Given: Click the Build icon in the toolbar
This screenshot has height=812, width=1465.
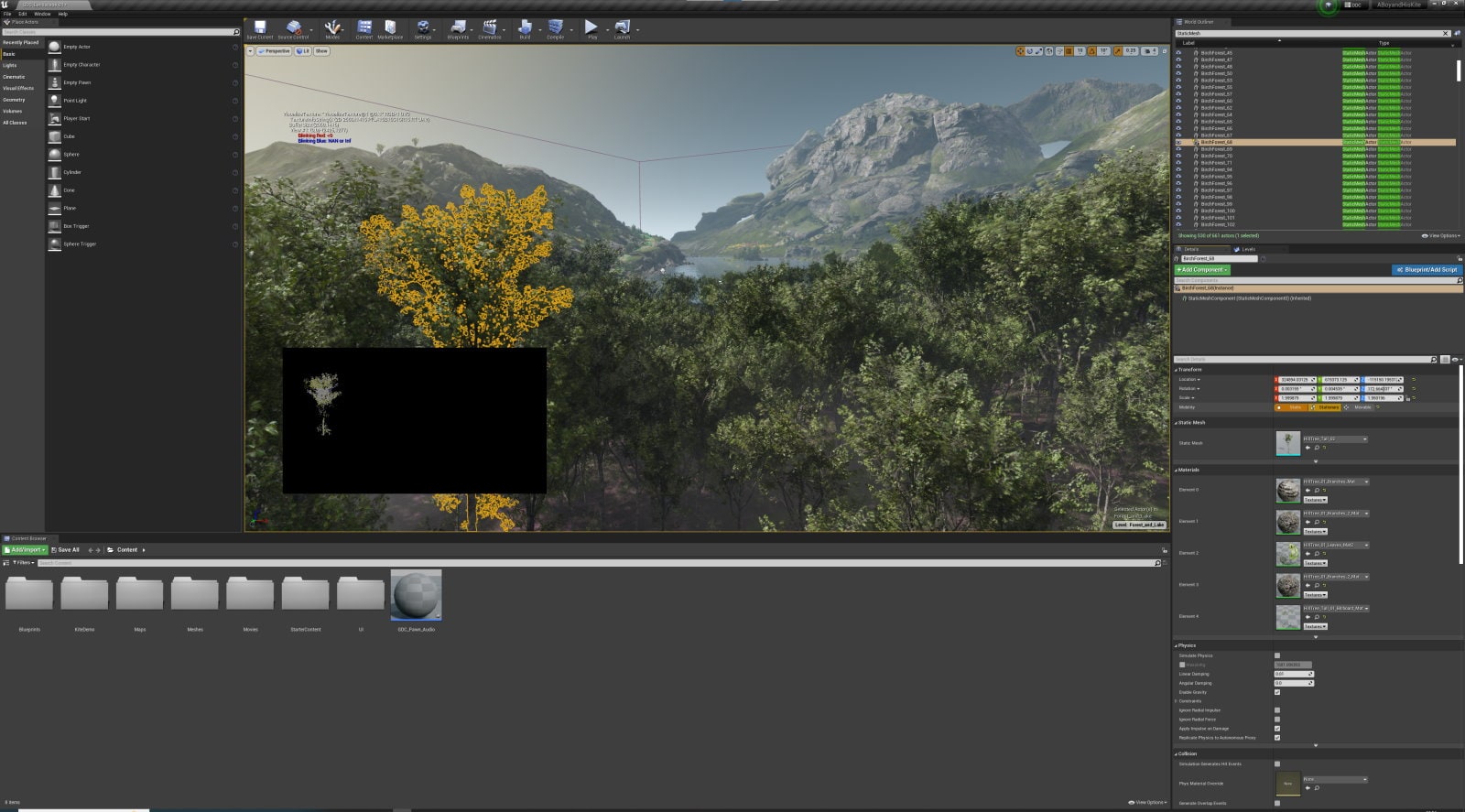Looking at the screenshot, I should 525,29.
